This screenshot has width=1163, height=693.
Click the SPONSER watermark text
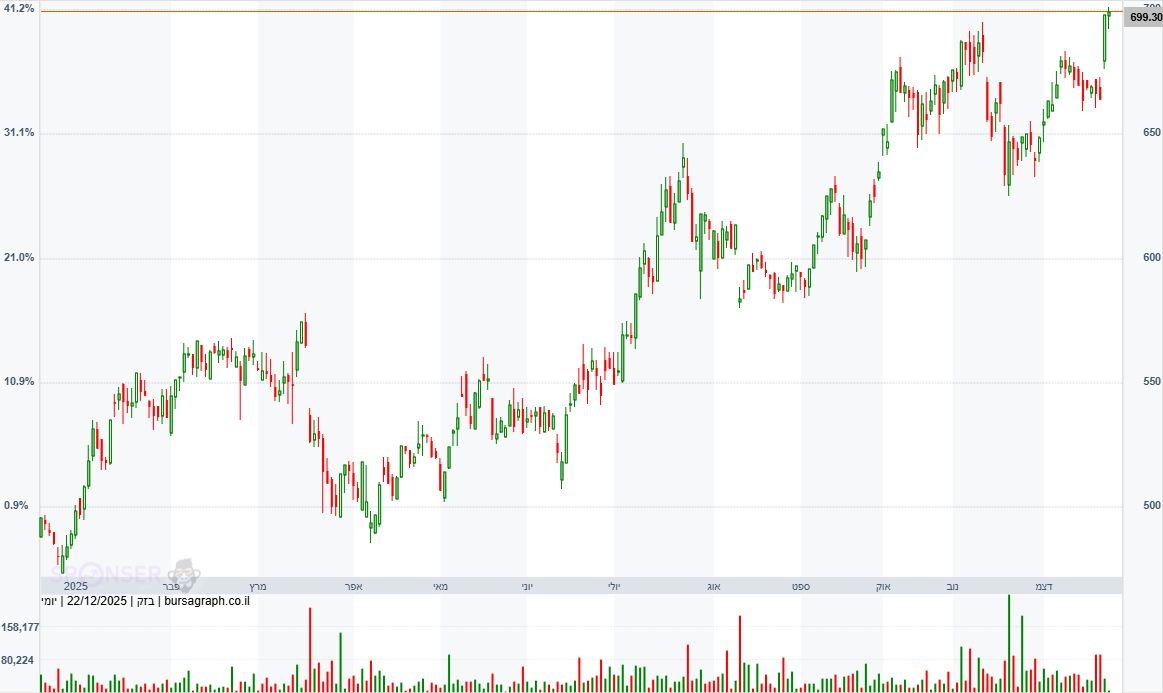pos(106,575)
